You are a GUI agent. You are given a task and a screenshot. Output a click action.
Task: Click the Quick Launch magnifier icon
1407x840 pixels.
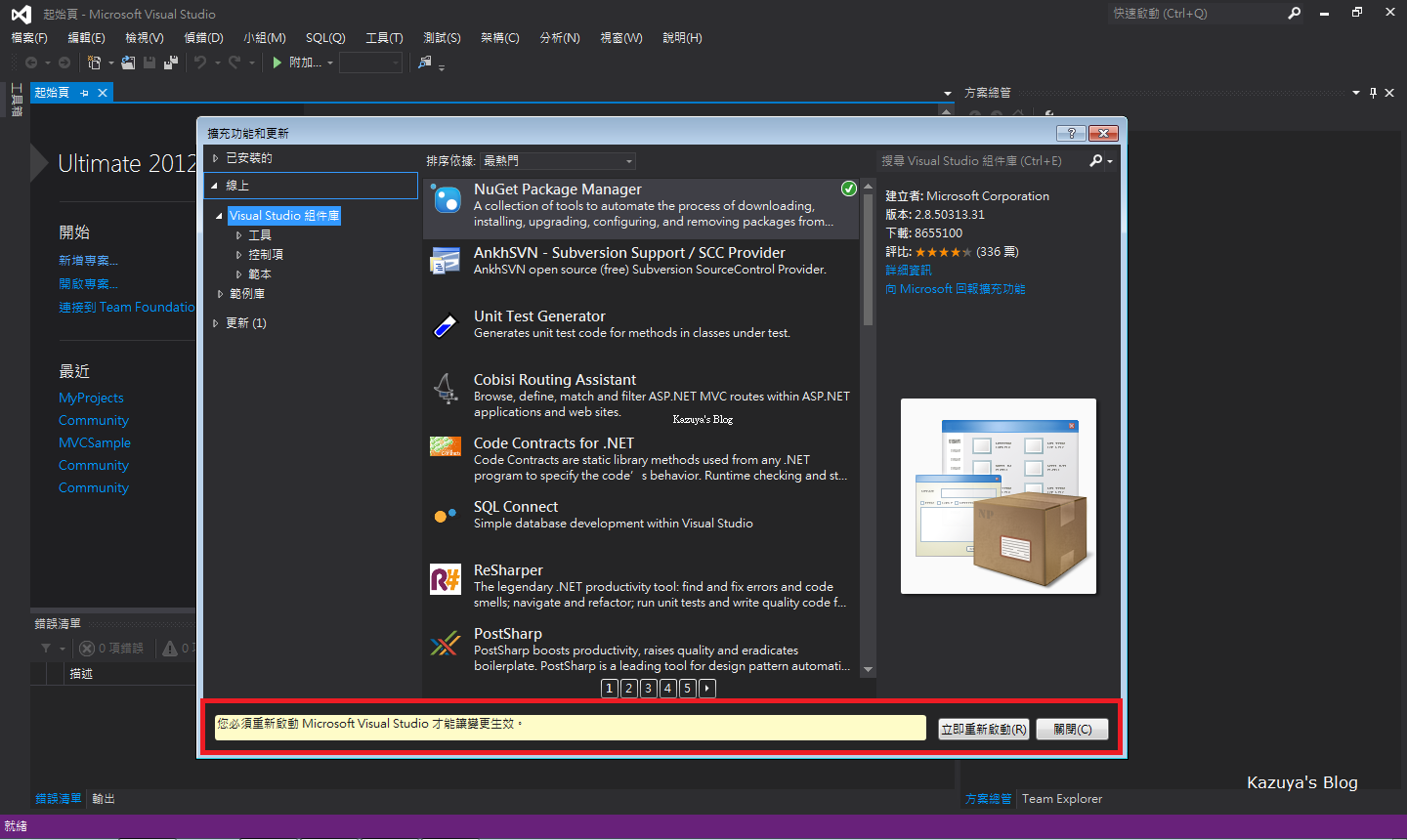[x=1295, y=14]
